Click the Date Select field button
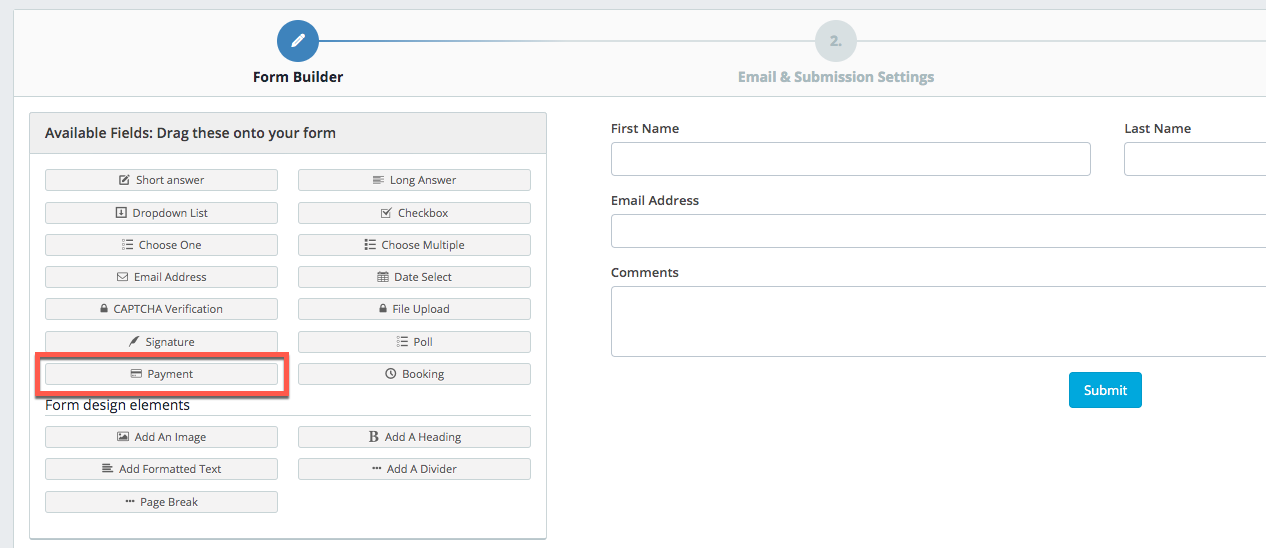1266x548 pixels. click(x=414, y=277)
